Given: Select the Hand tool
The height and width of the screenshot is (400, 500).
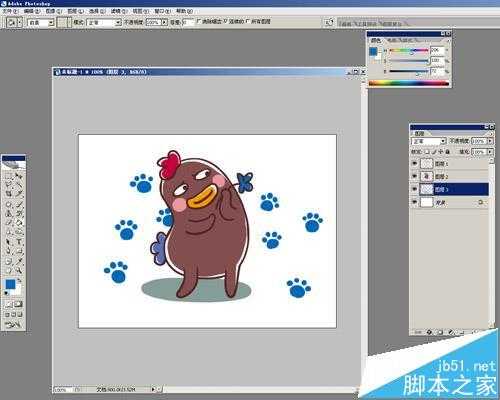Looking at the screenshot, I should pyautogui.click(x=9, y=270).
